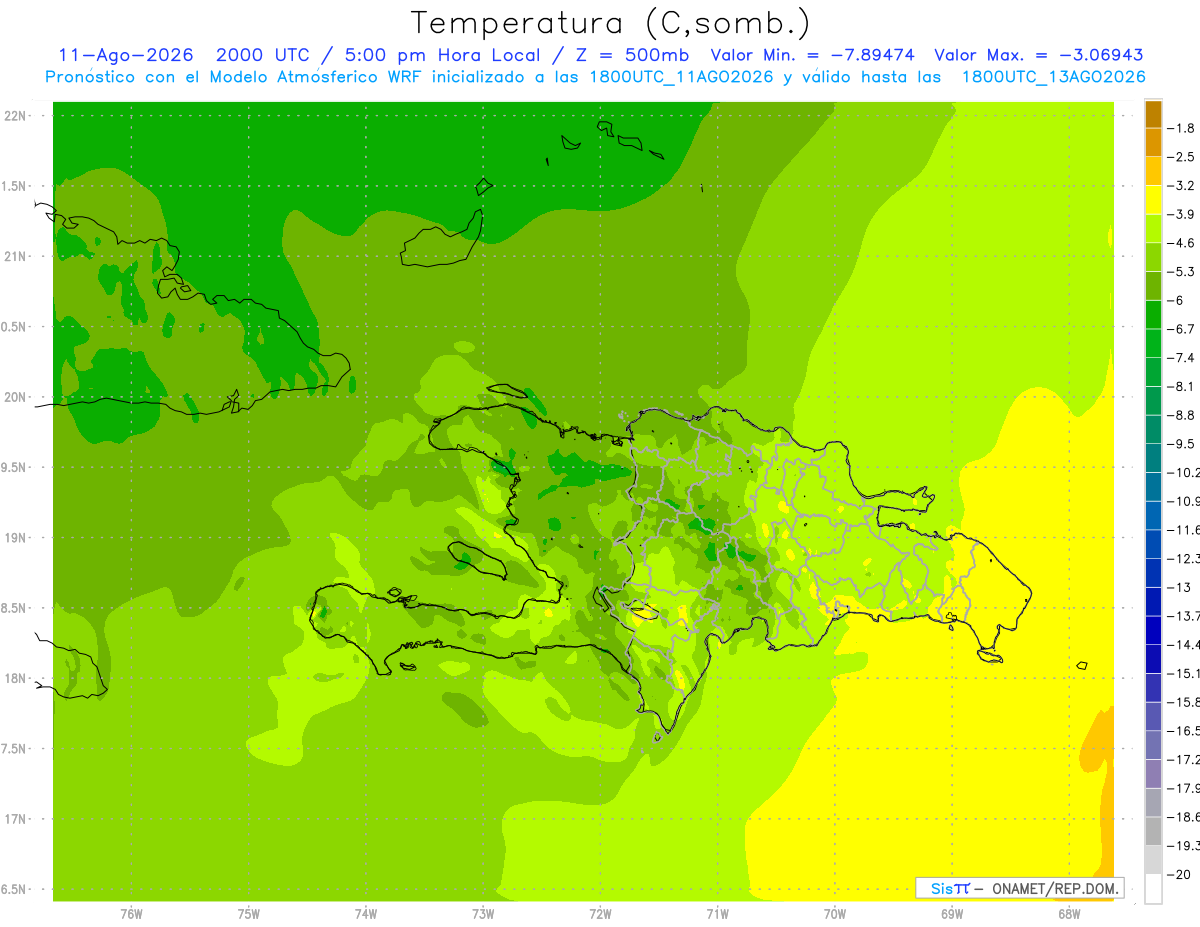This screenshot has width=1200, height=927.
Task: Click the "74W" longitude axis label
Action: [366, 913]
